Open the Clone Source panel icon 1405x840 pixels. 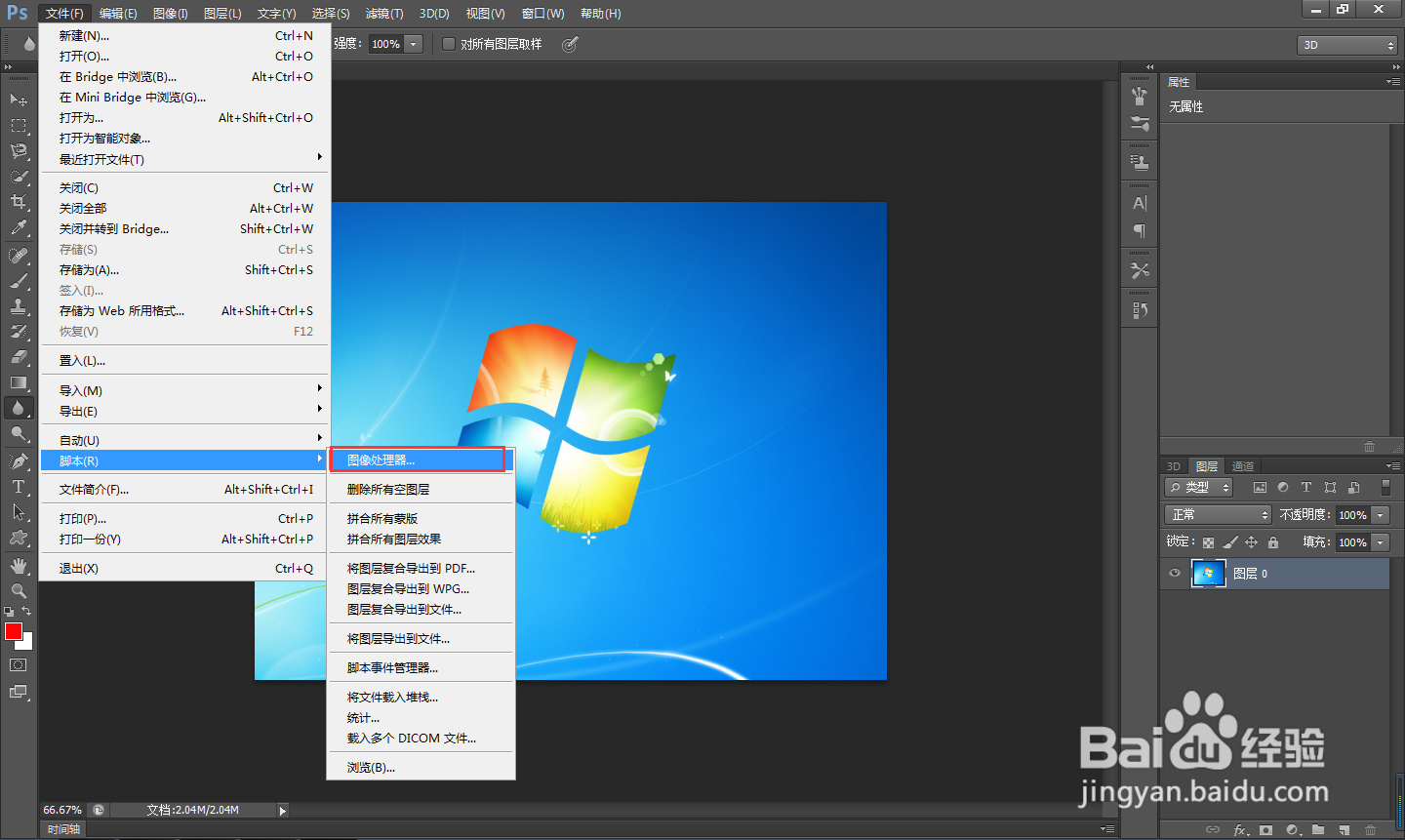(x=1139, y=162)
